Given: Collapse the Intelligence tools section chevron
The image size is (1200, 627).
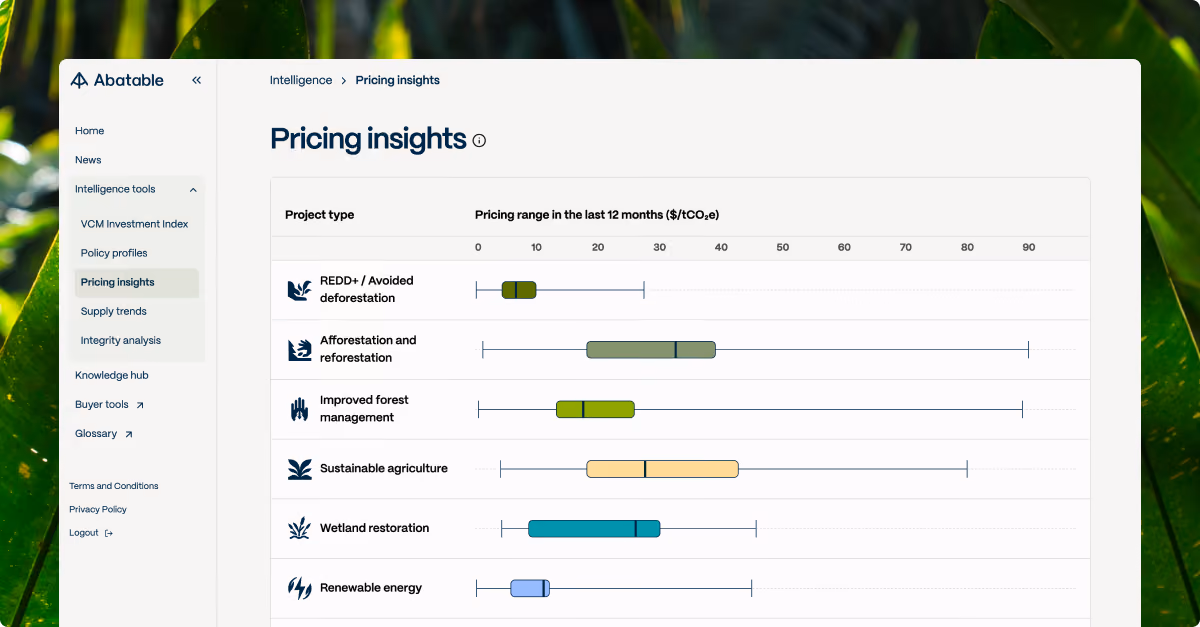Looking at the screenshot, I should tap(193, 190).
